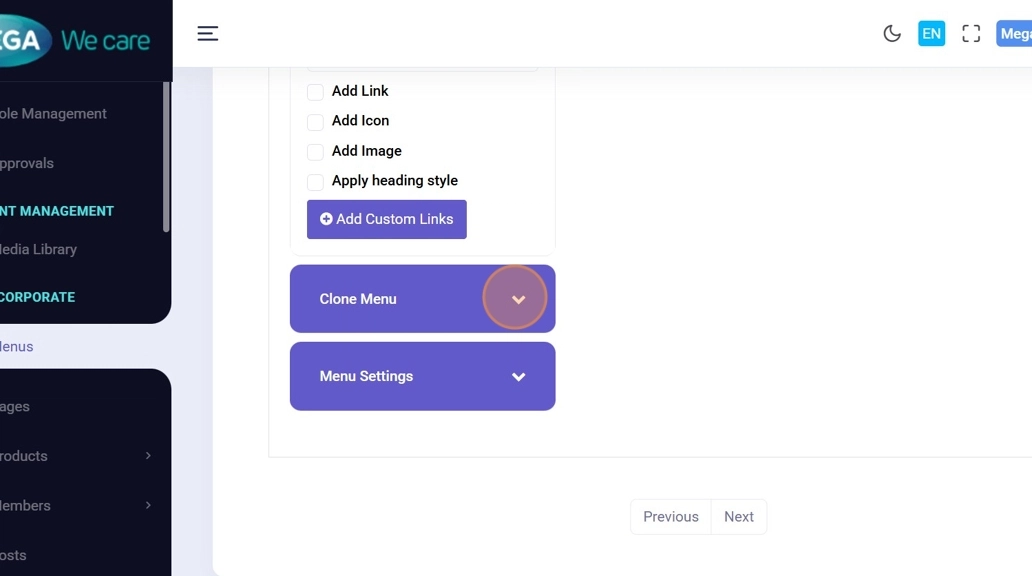Toggle Apply heading style checkbox

(315, 182)
